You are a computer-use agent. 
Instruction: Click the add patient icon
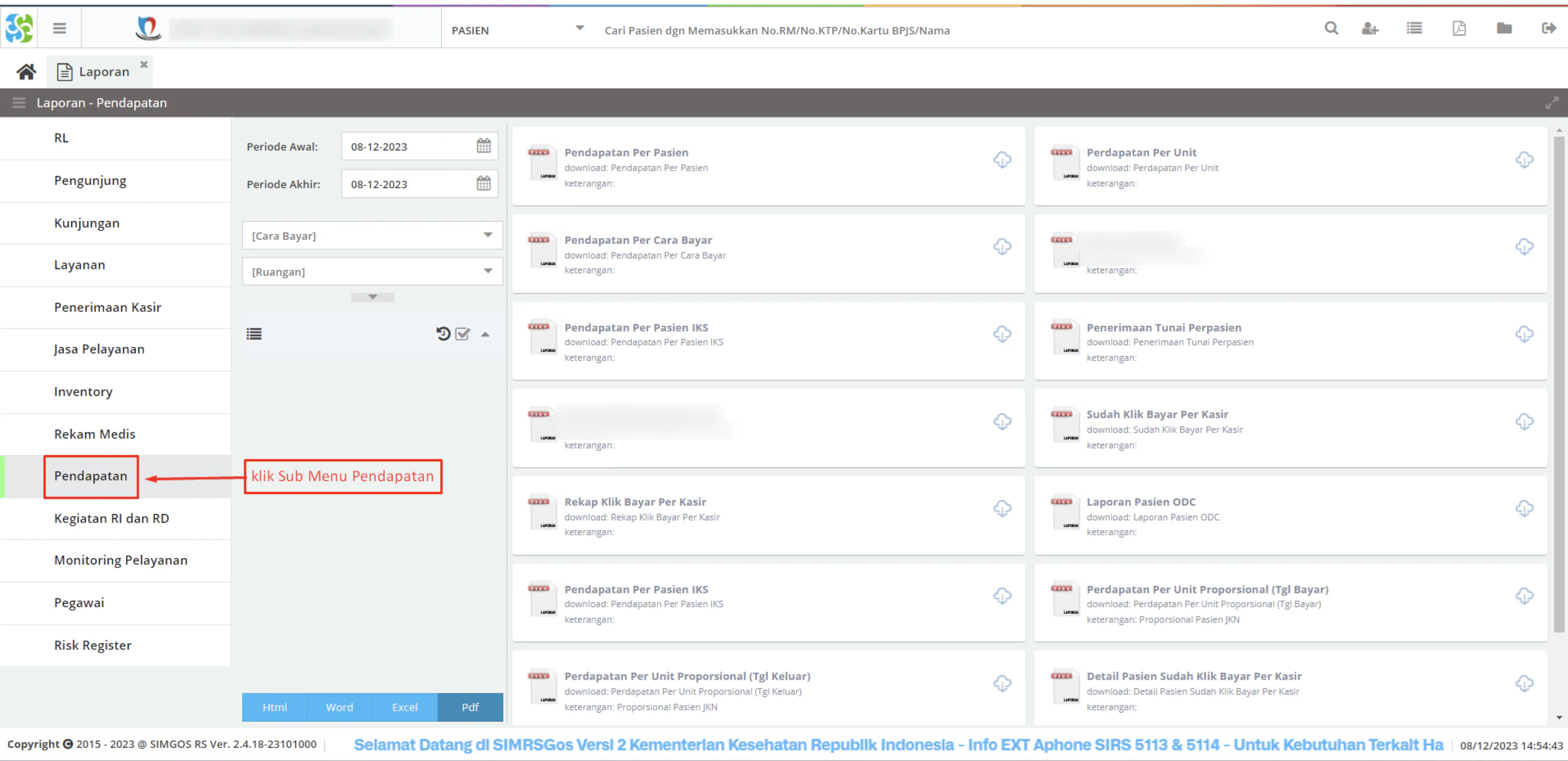click(x=1369, y=28)
